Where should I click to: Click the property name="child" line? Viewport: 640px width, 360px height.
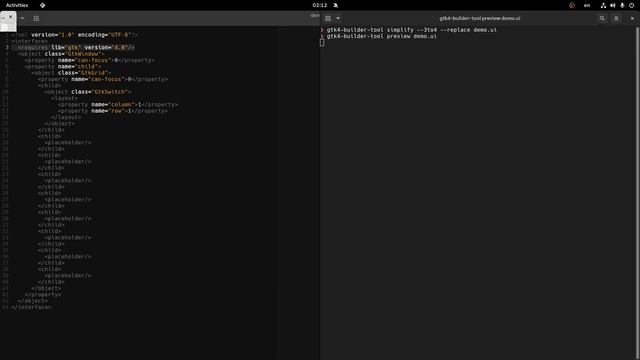[x=62, y=67]
